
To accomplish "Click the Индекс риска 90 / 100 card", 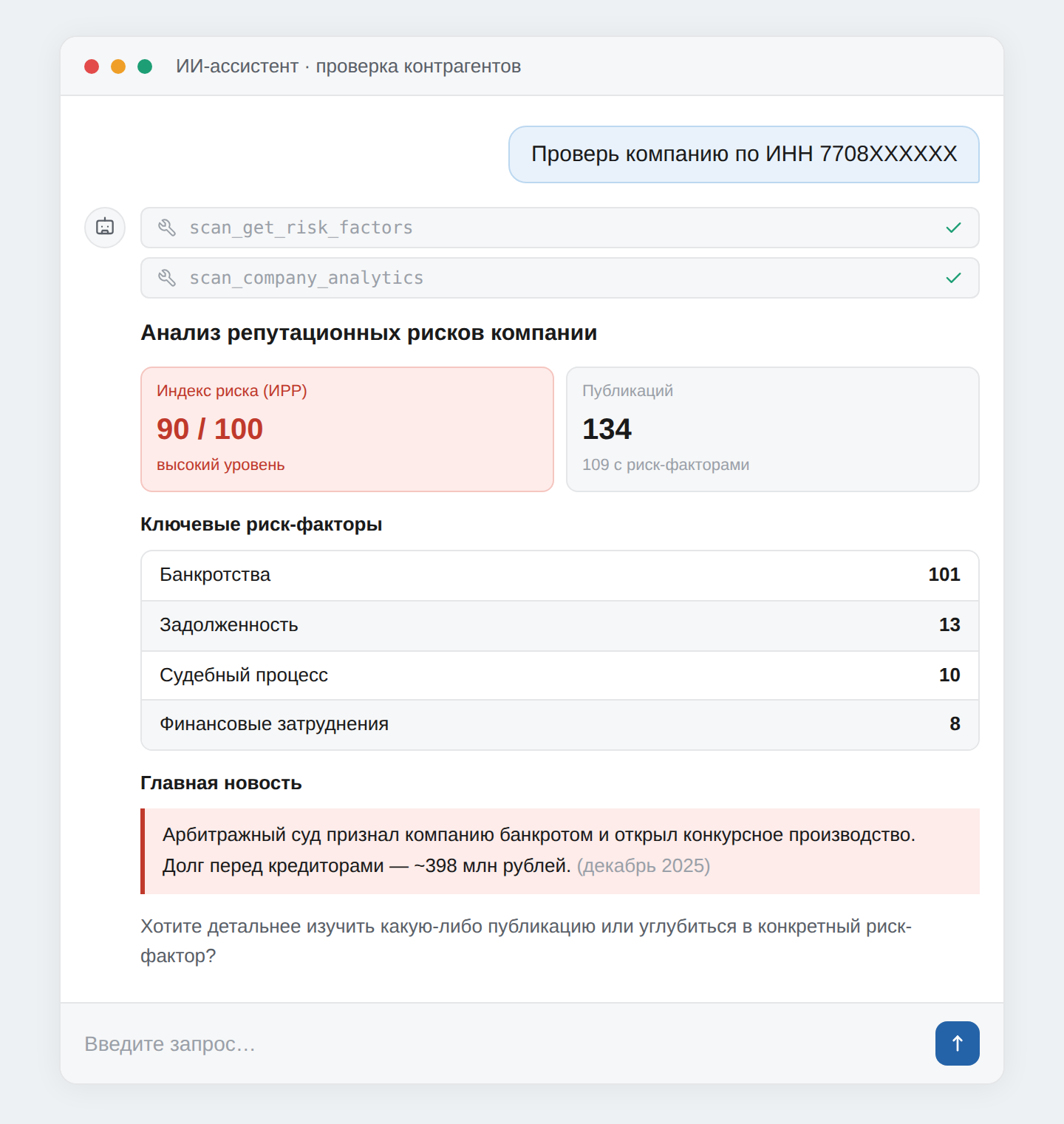I will click(347, 429).
